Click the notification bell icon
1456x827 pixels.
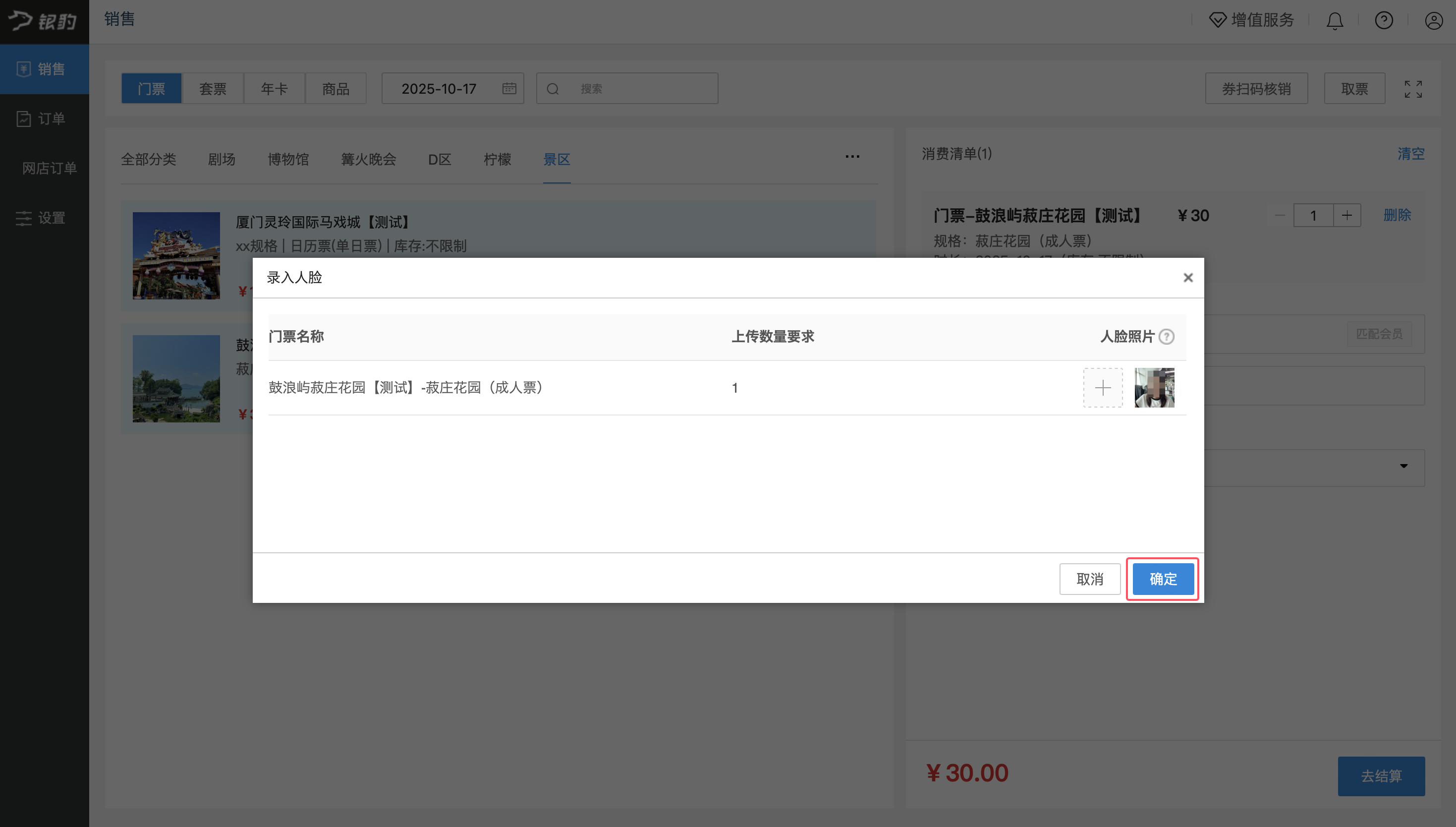1335,21
